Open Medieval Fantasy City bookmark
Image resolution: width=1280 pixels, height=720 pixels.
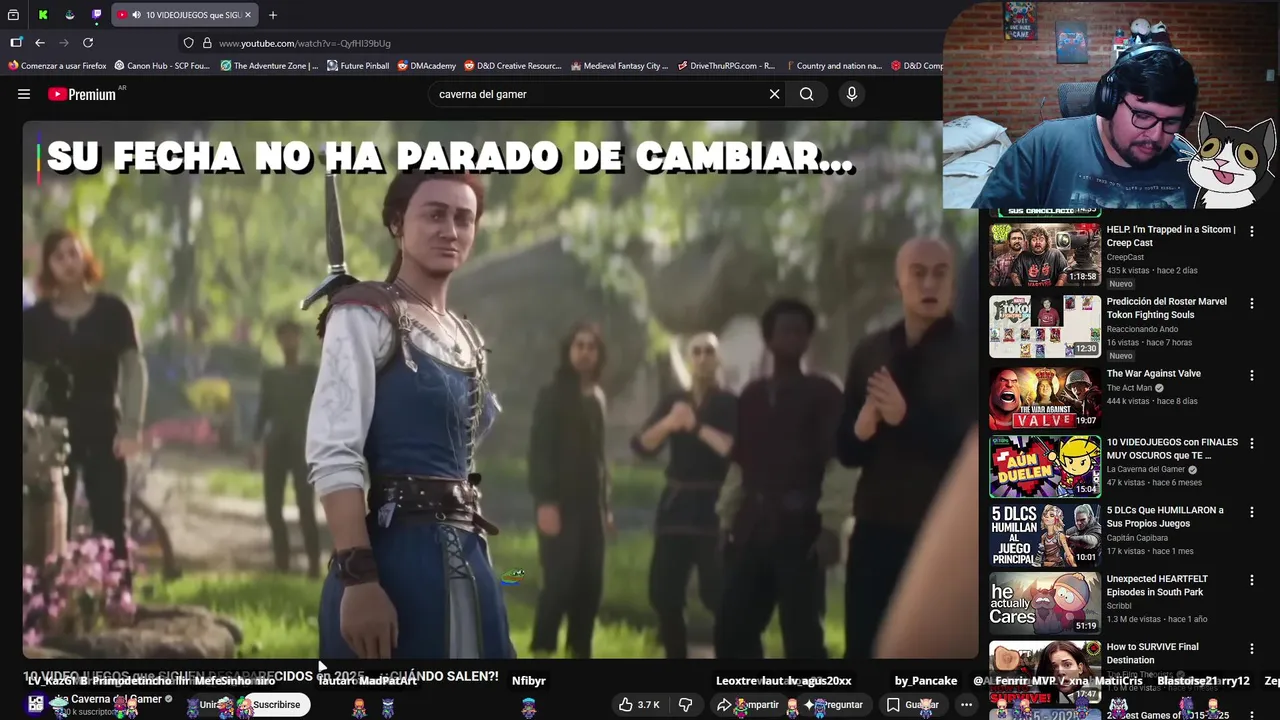pos(619,66)
